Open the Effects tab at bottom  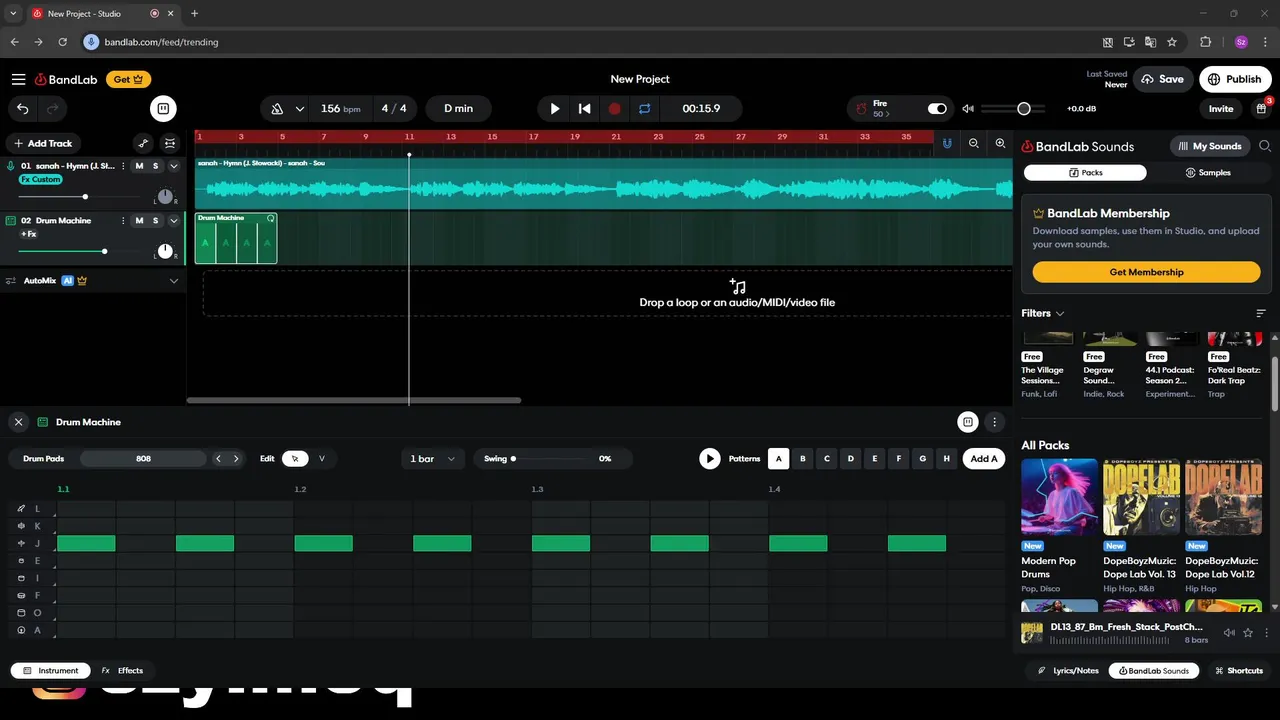[123, 671]
